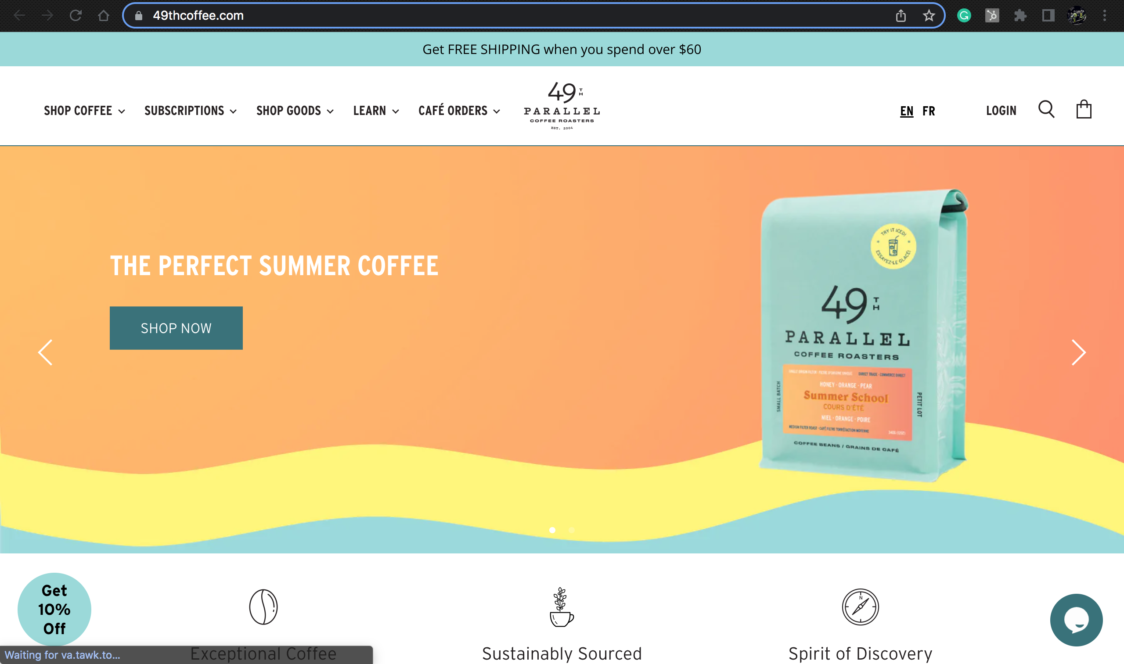
Task: Expand the Shop Coffee dropdown
Action: coord(85,110)
